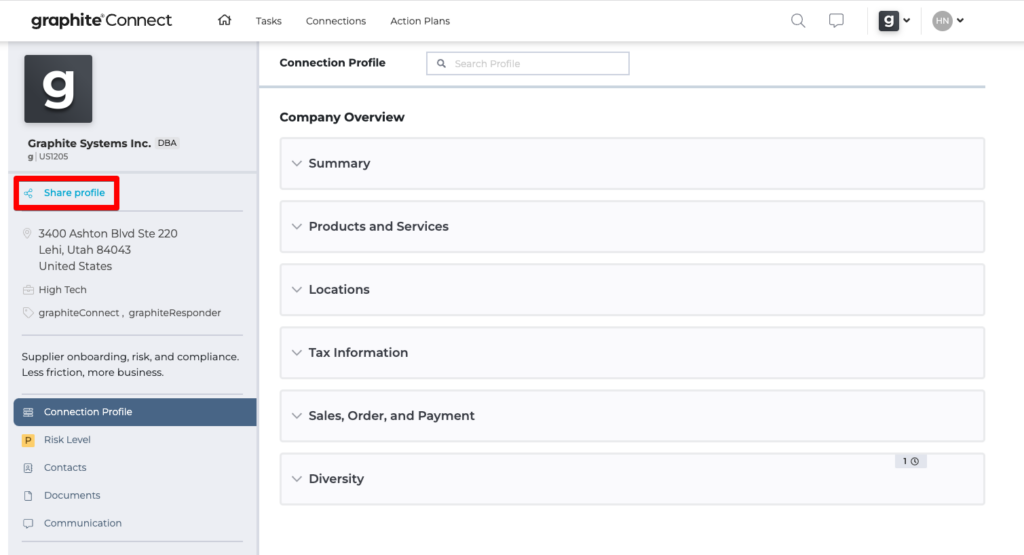Click the graphiteResponder tag
The height and width of the screenshot is (555, 1024).
click(175, 313)
